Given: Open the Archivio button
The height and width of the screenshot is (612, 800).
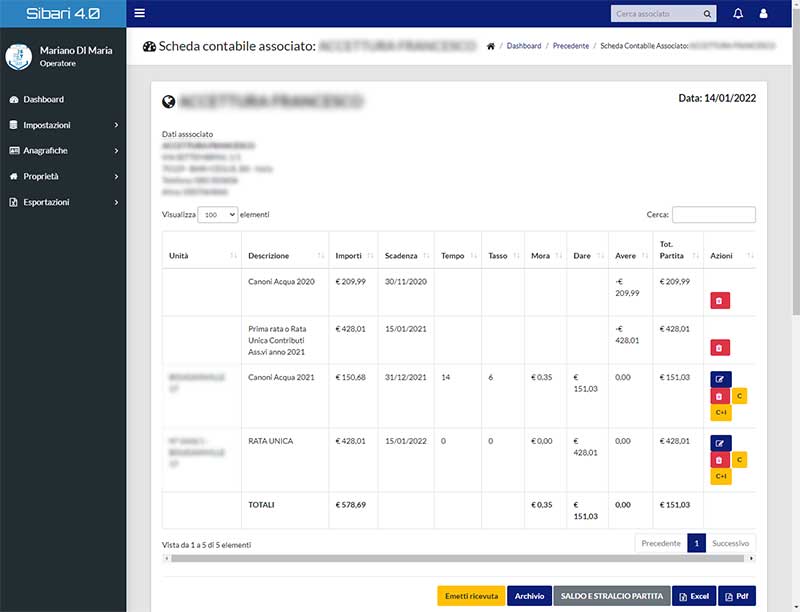Looking at the screenshot, I should point(529,596).
